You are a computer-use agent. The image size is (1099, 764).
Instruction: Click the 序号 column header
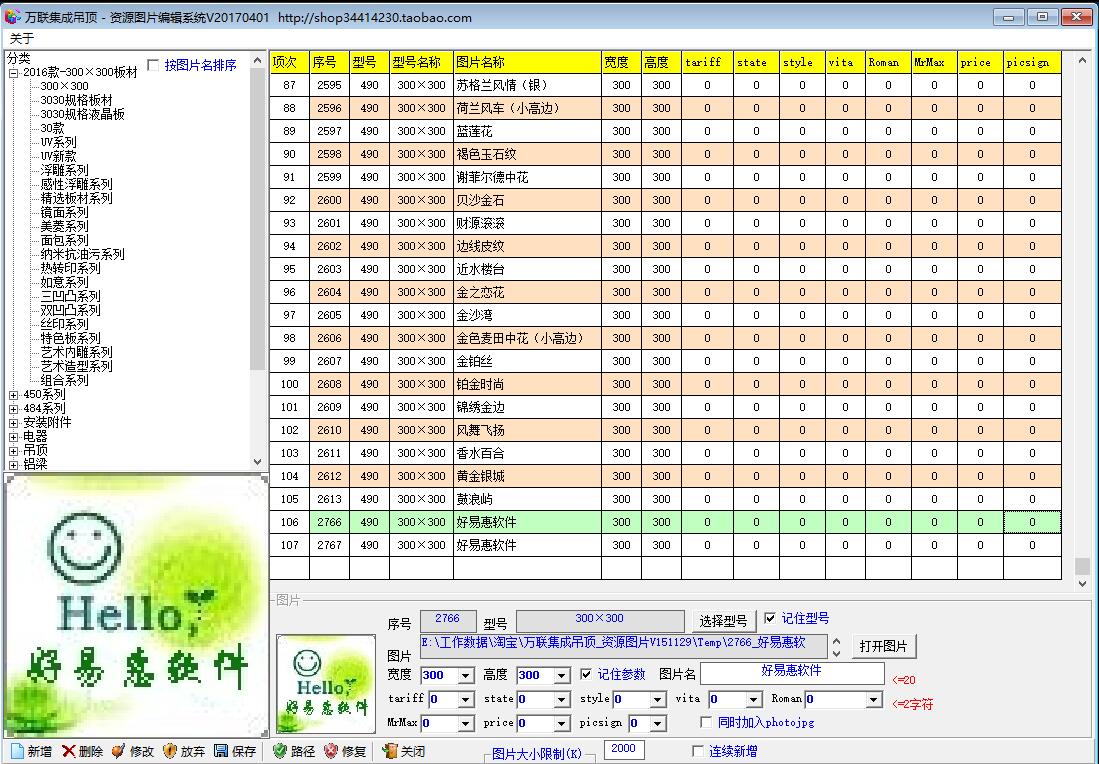coord(329,62)
